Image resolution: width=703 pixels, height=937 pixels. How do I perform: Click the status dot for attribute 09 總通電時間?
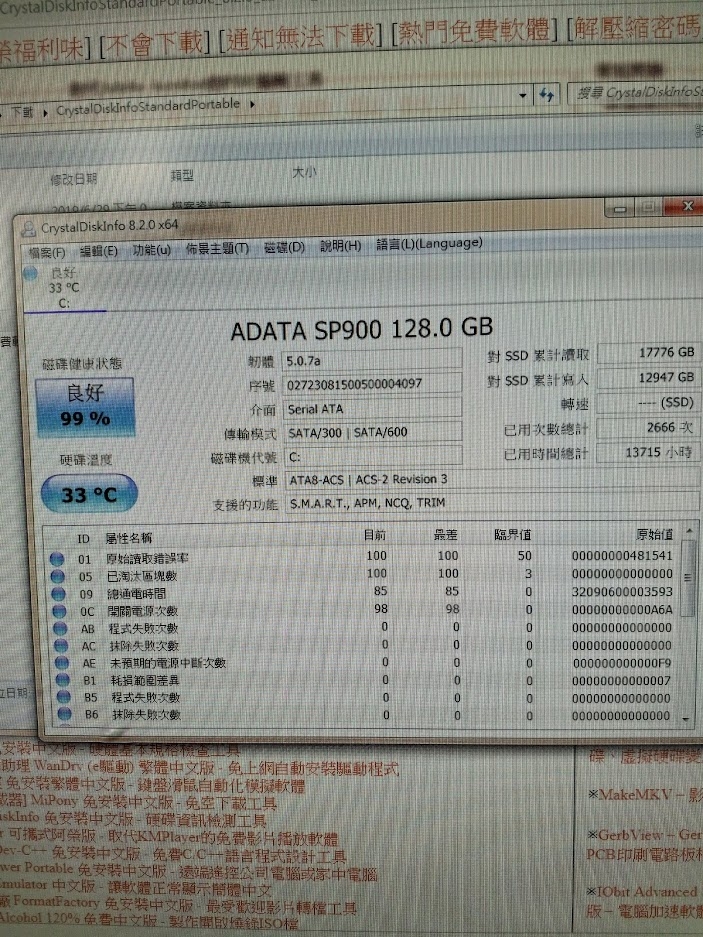pos(58,593)
